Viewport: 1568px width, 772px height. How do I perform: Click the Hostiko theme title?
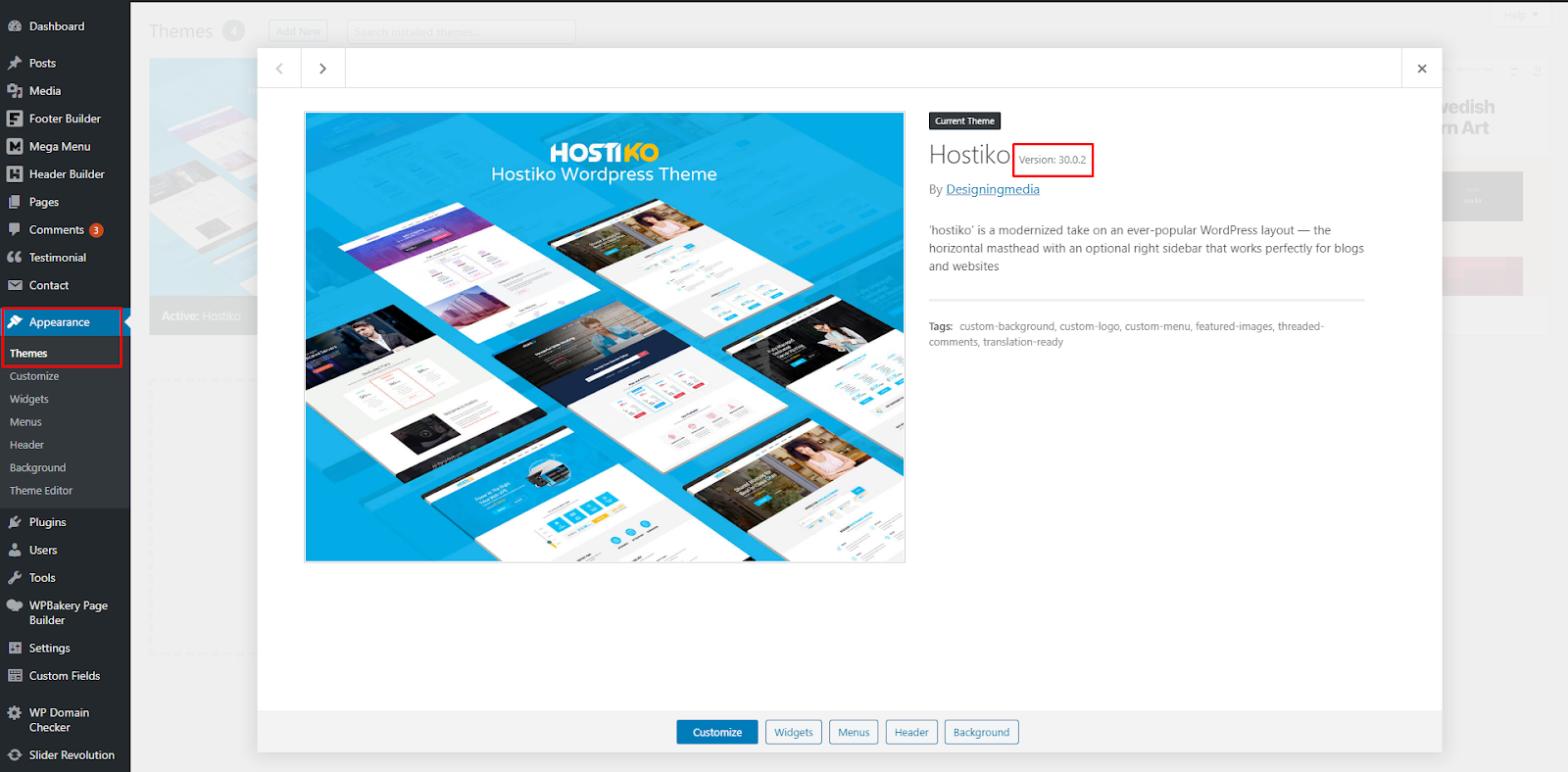969,155
